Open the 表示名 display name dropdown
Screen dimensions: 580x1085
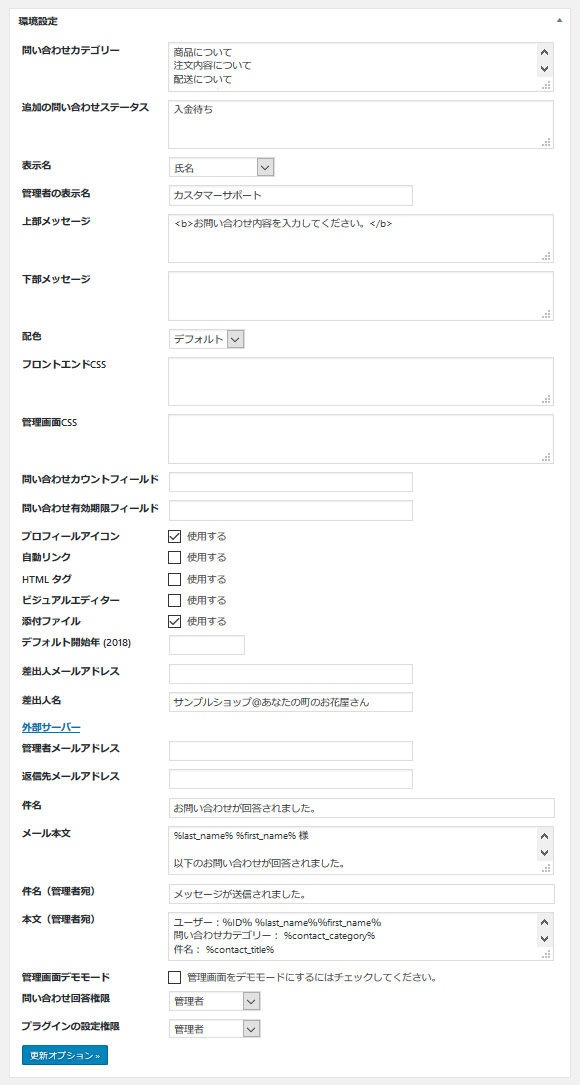[x=262, y=166]
